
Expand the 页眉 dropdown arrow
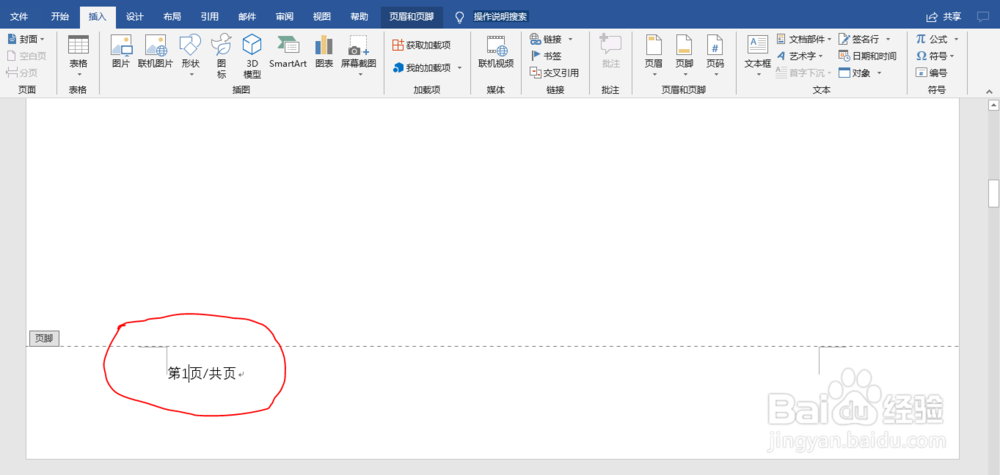654,74
